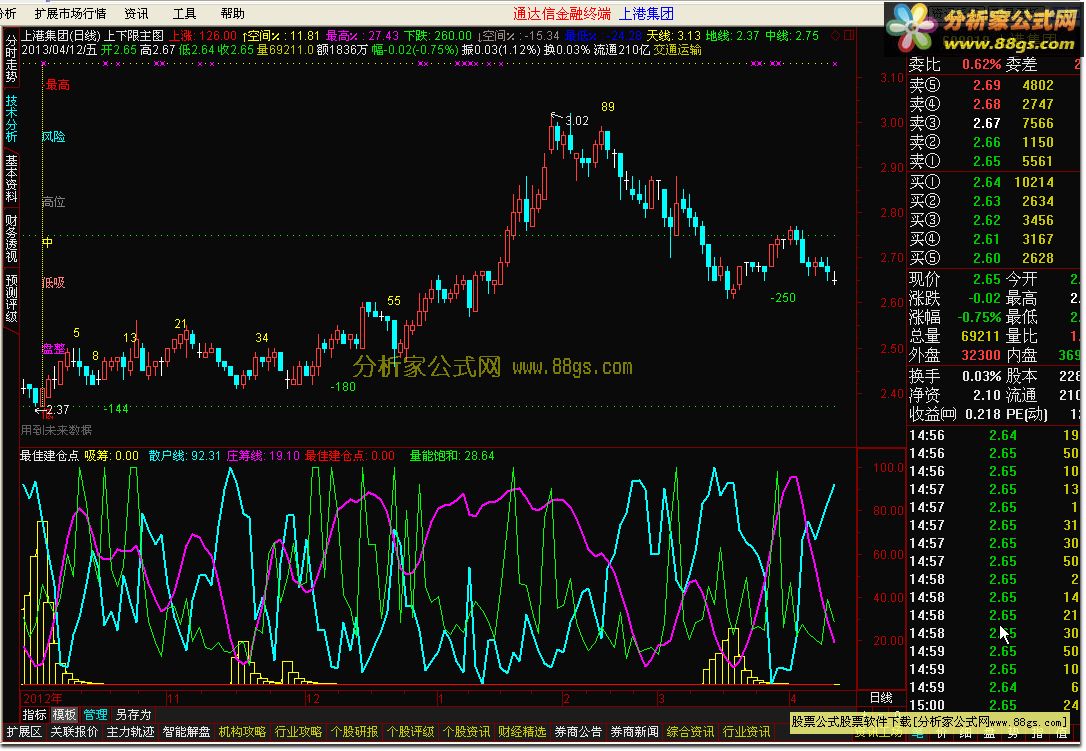Open the 财务透视 side tab
1086x751 pixels.
pos(11,238)
